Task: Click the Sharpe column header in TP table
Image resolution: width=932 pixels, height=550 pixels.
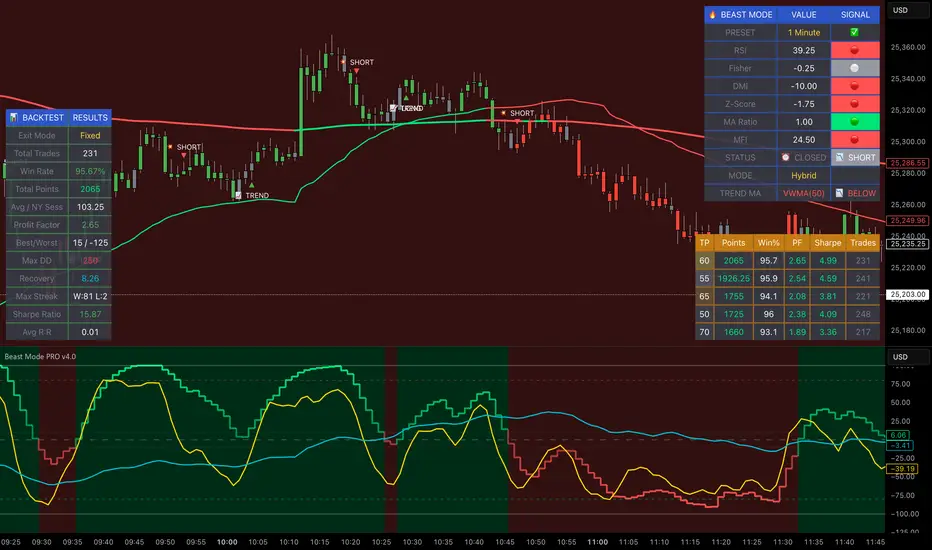Action: (825, 242)
